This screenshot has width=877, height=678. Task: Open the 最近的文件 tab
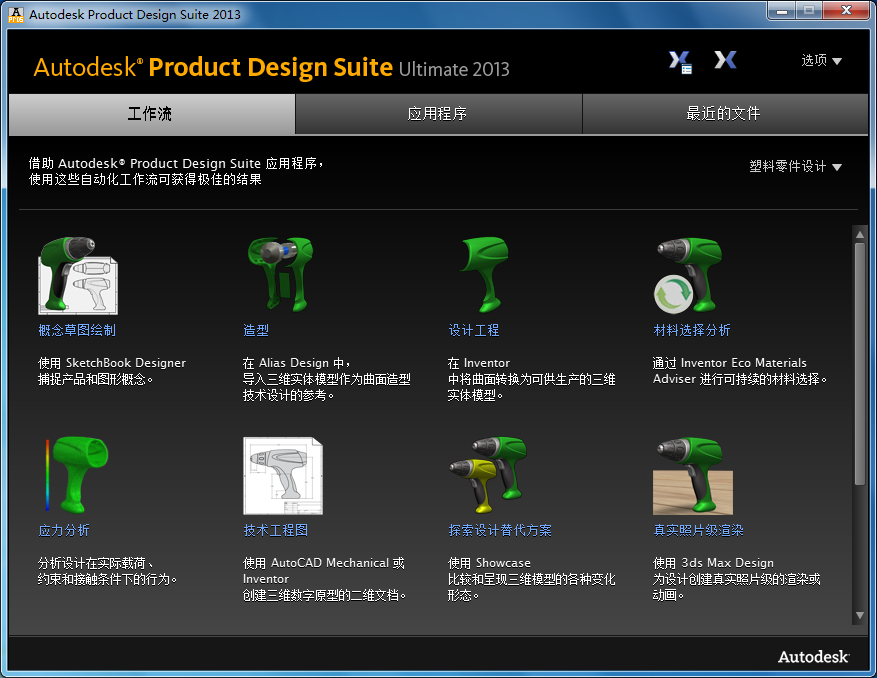725,114
